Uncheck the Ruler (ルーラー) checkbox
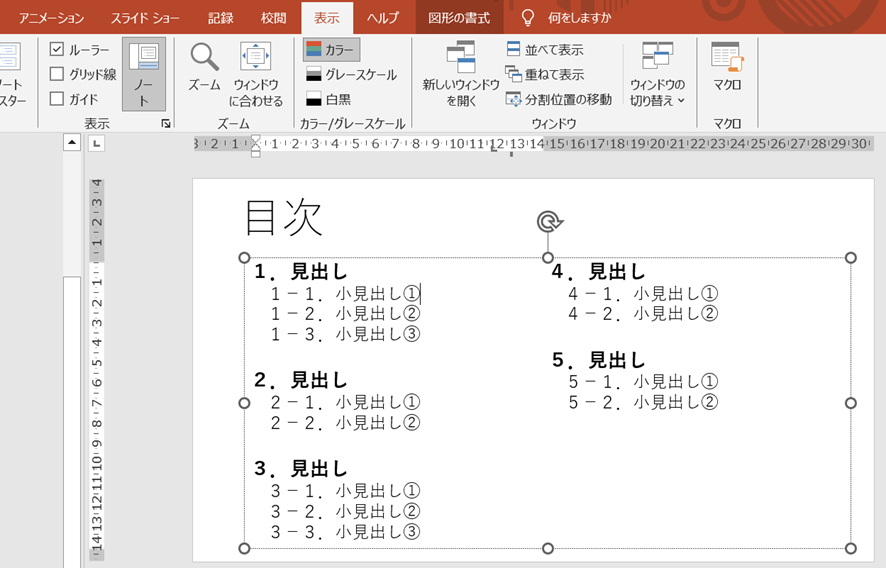This screenshot has height=568, width=886. point(57,49)
